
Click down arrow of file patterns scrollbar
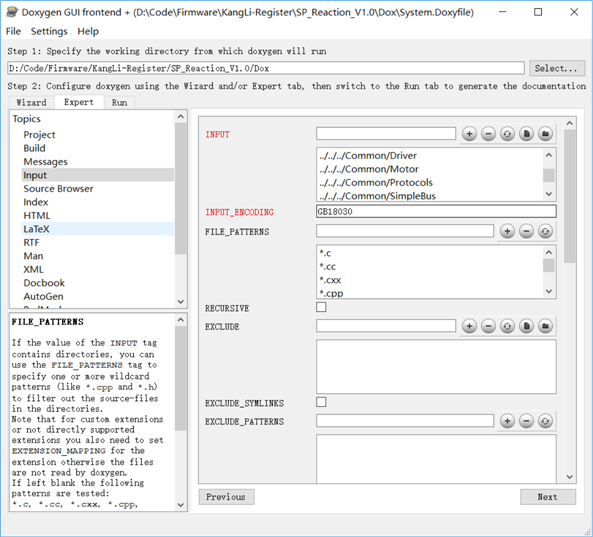click(549, 291)
